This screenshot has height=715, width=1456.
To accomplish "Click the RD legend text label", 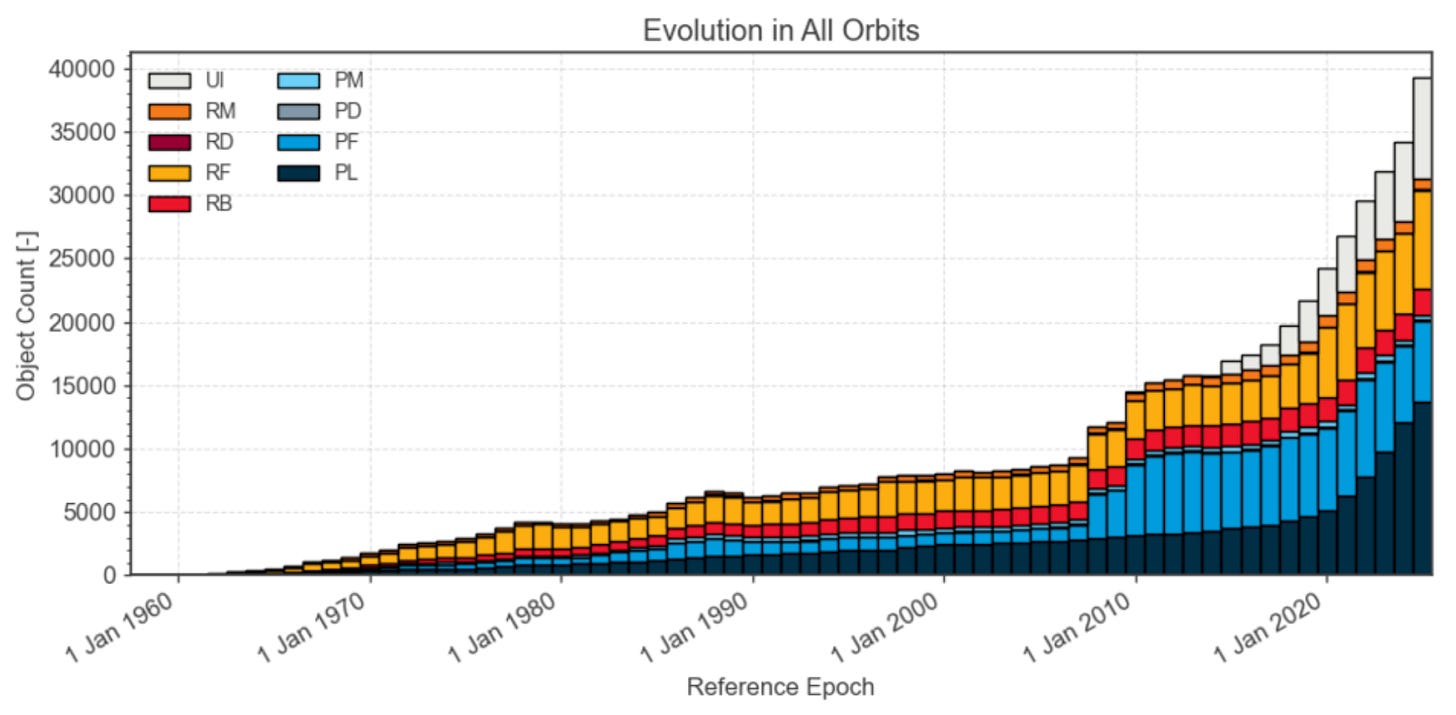I will 218,142.
